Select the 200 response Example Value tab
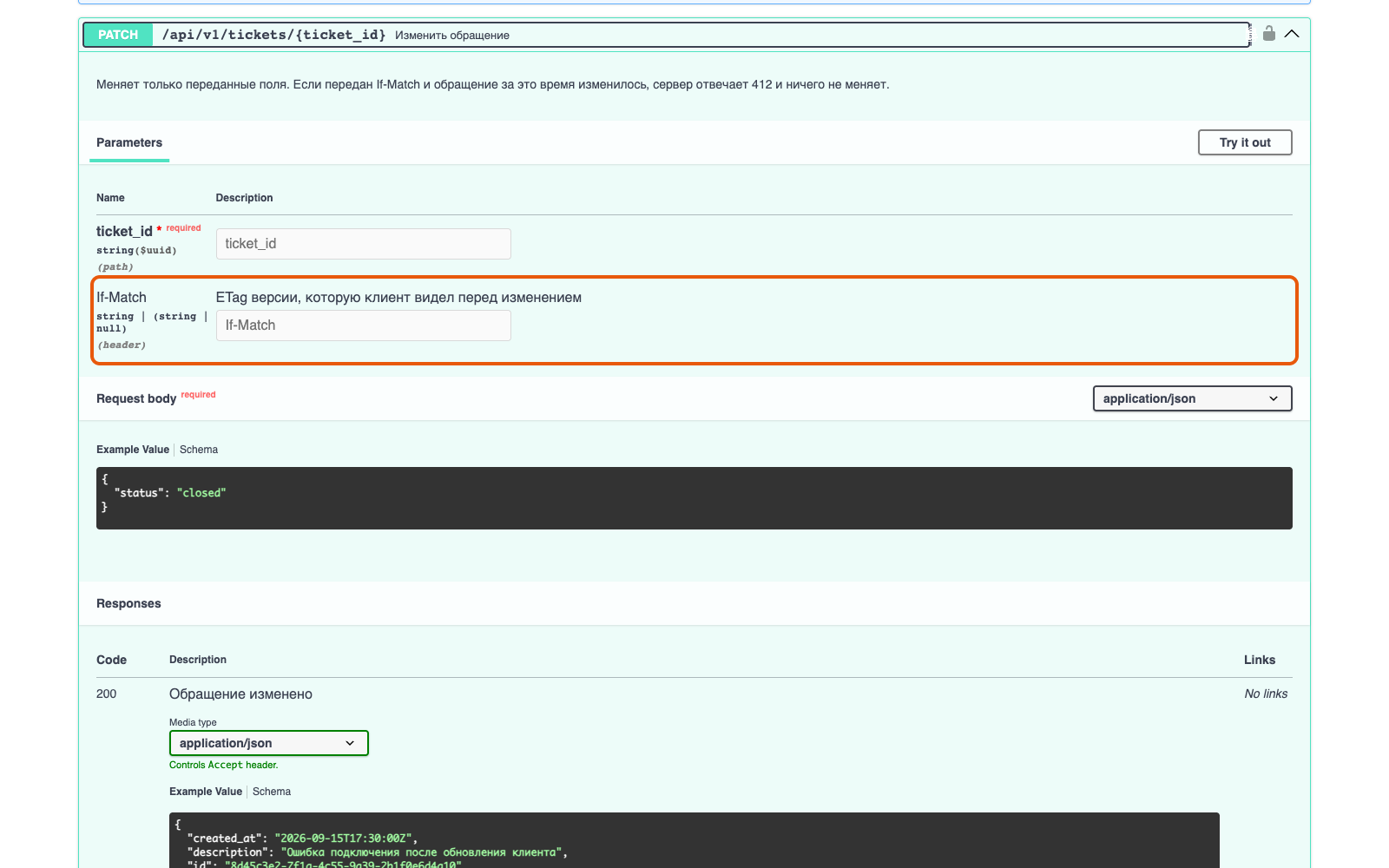This screenshot has height=868, width=1389. click(x=206, y=792)
